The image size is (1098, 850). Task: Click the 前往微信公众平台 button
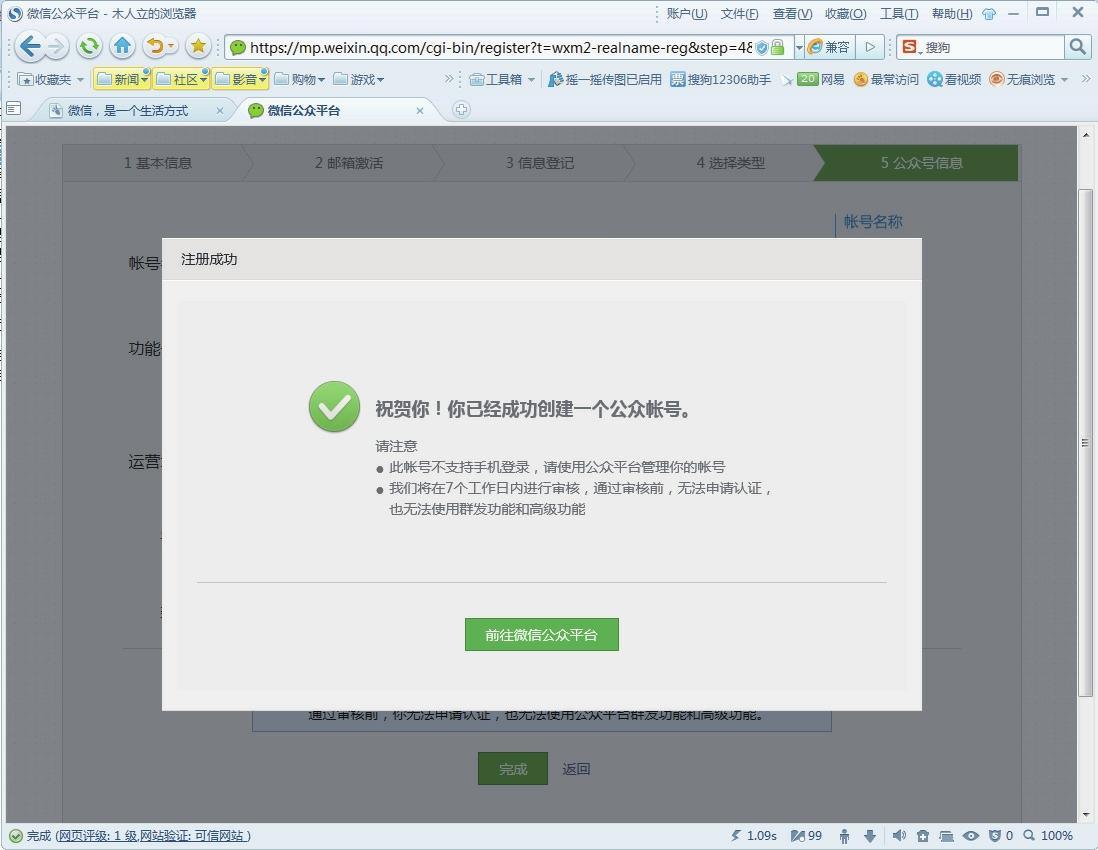(x=541, y=634)
